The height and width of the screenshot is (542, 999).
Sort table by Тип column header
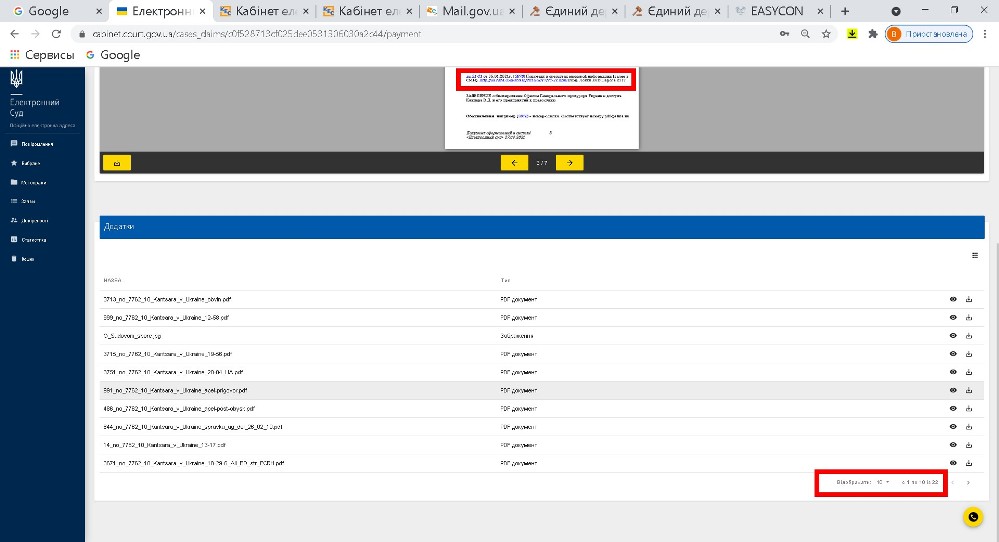click(x=505, y=280)
